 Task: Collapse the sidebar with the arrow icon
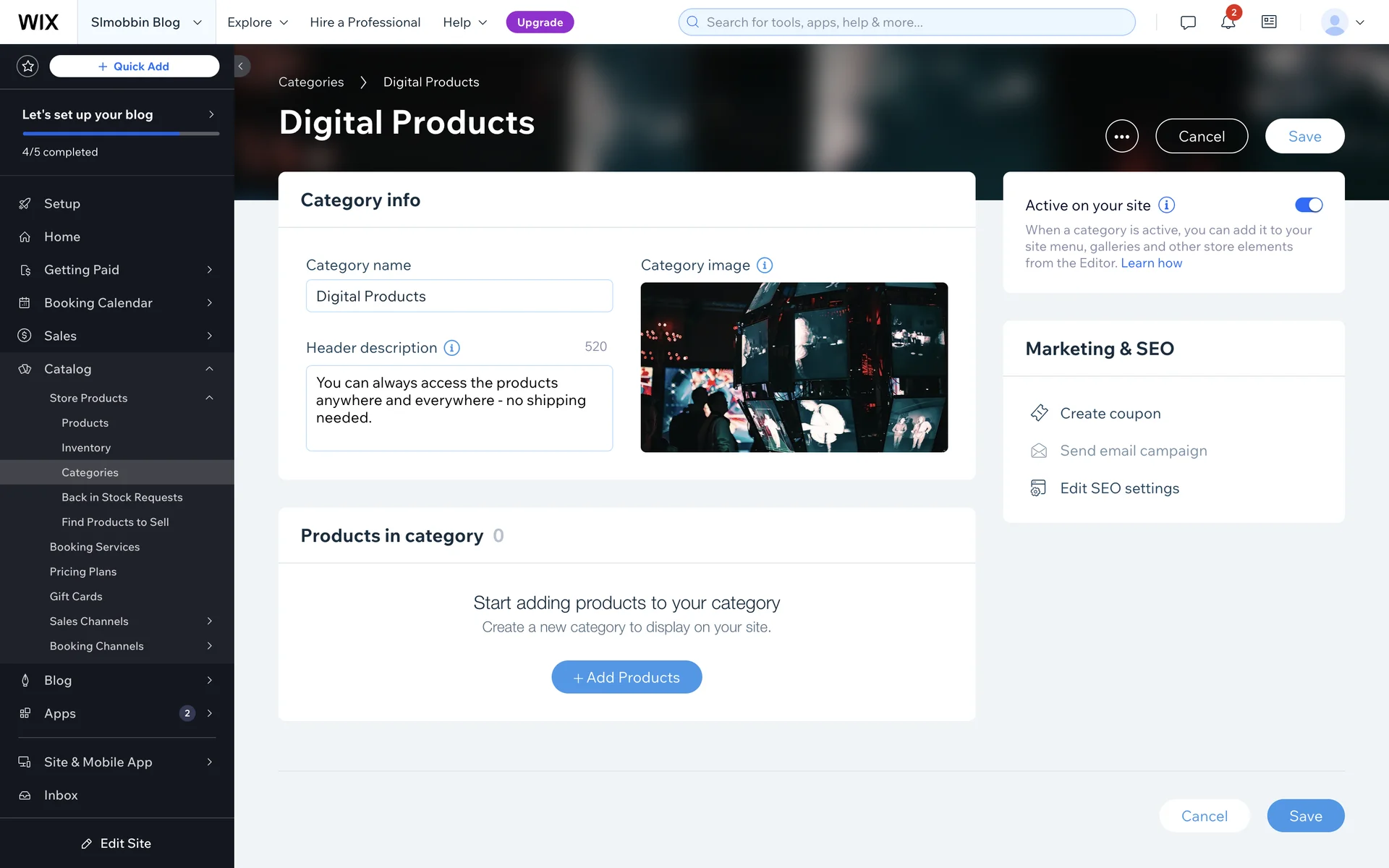click(x=241, y=66)
